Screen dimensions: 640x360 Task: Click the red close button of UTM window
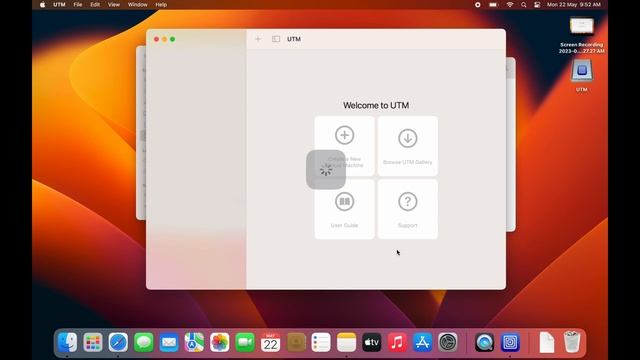pos(156,39)
